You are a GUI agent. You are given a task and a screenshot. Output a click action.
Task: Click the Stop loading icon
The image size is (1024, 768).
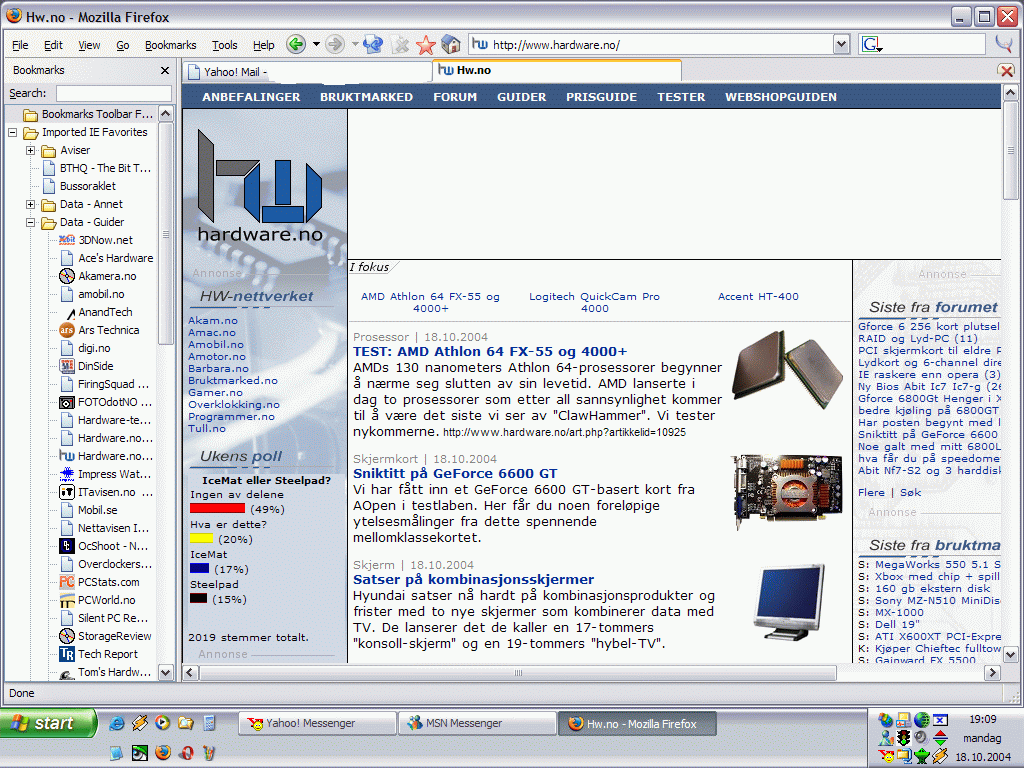[400, 44]
